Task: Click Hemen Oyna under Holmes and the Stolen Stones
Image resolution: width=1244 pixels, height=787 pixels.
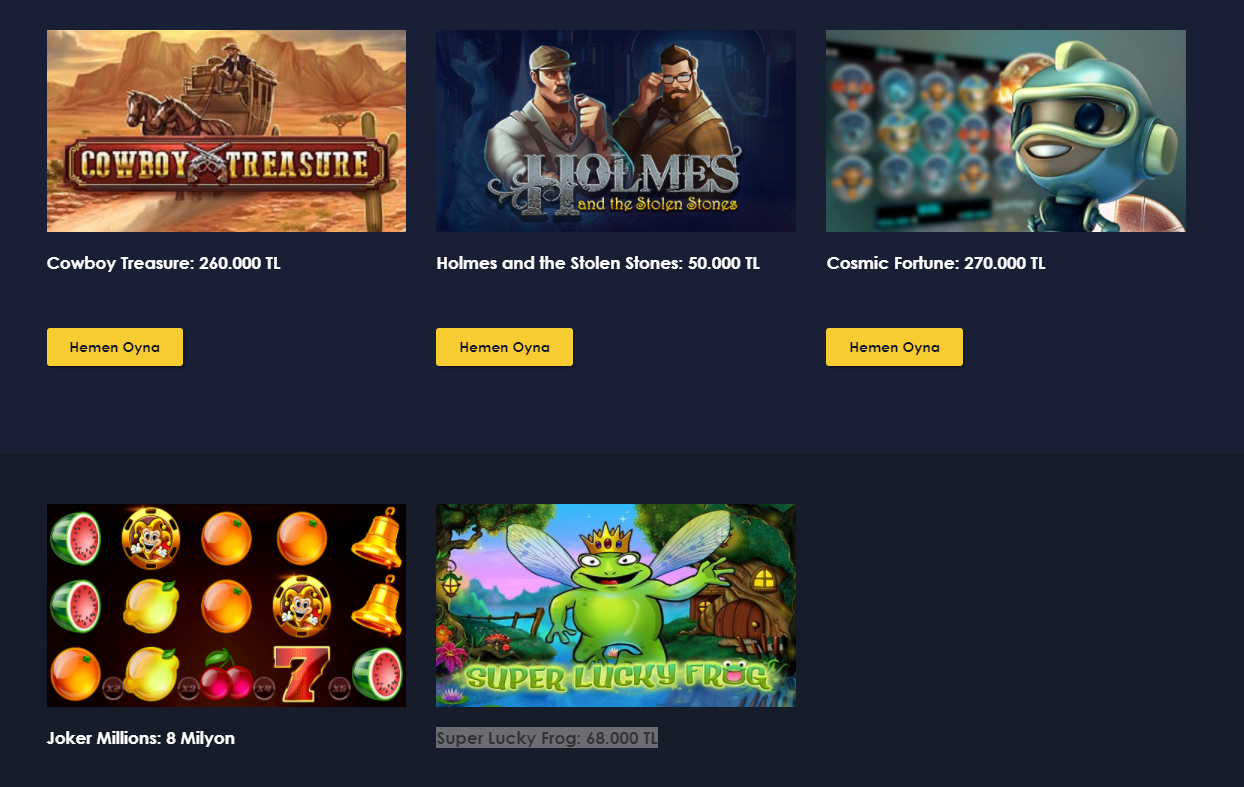Action: pyautogui.click(x=504, y=347)
